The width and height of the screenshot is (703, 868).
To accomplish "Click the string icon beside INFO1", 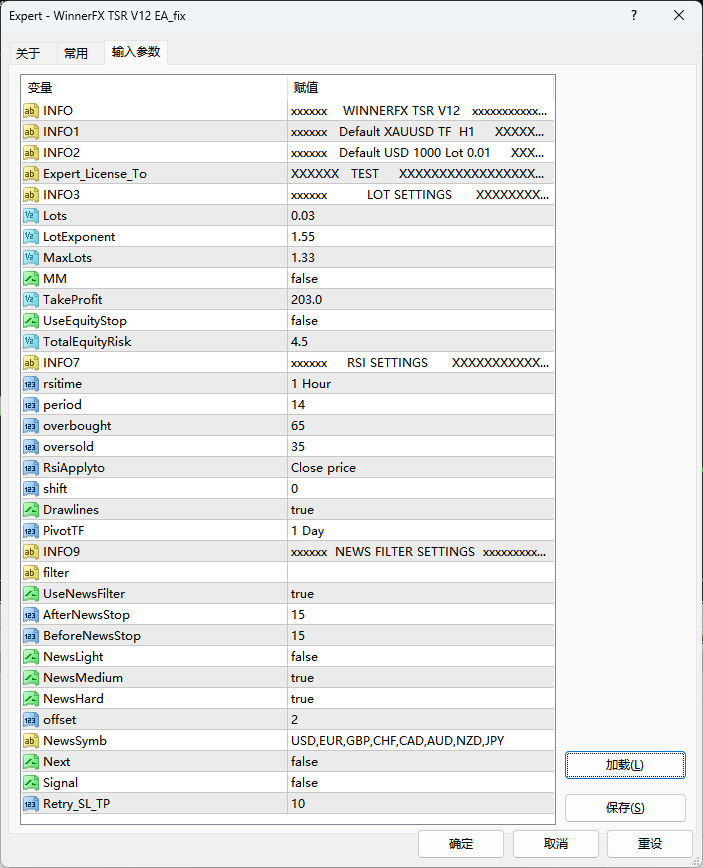I will (x=31, y=132).
